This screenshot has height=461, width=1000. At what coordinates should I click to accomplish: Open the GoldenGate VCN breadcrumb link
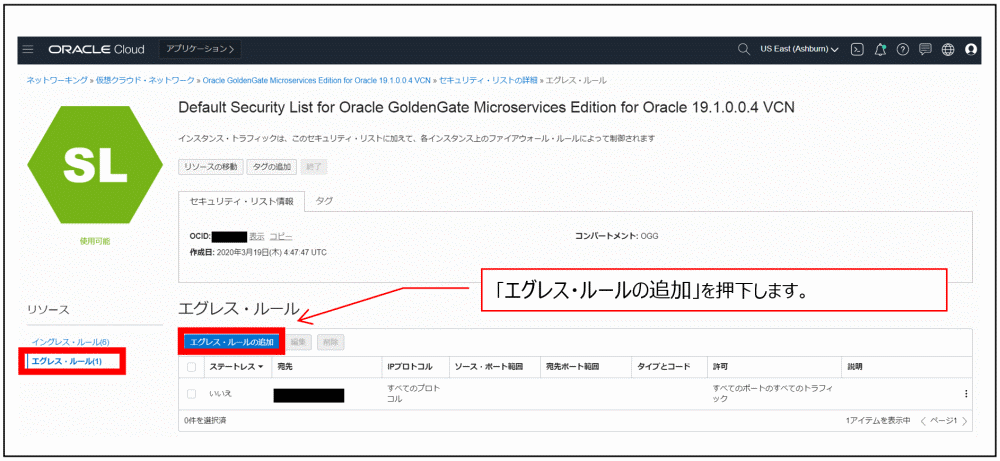pos(318,80)
